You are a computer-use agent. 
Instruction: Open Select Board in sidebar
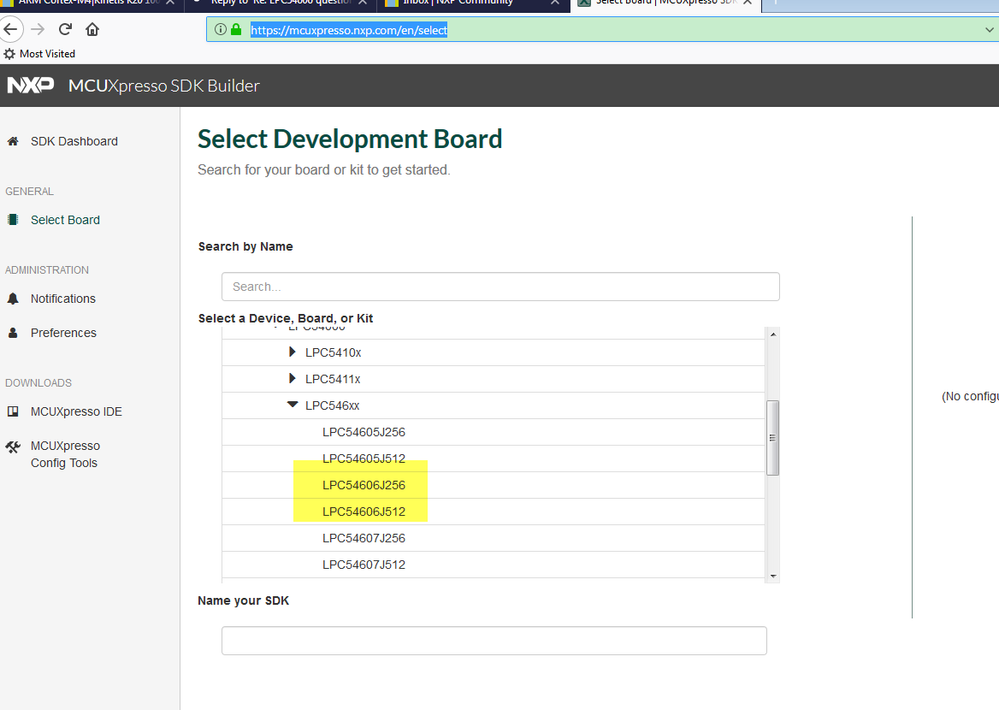click(x=65, y=220)
